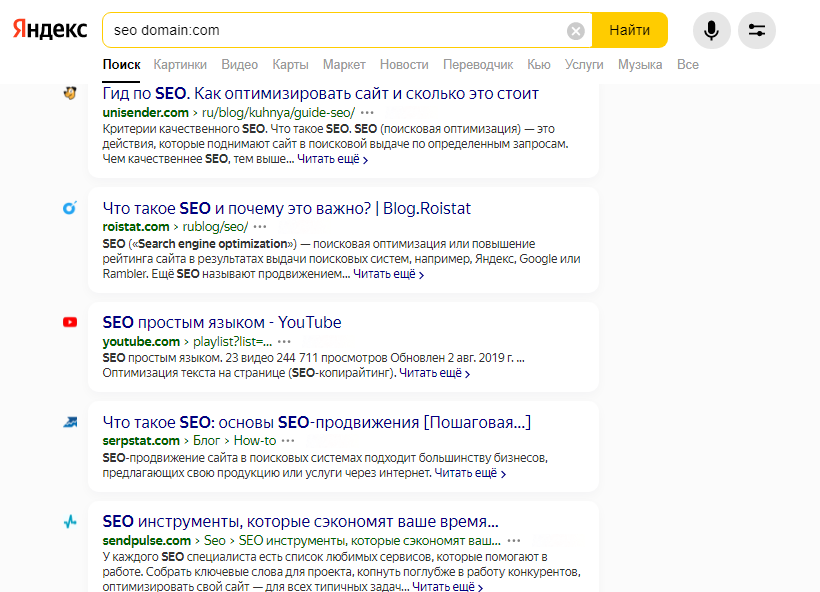Viewport: 820px width, 592px height.
Task: Open 'SEO простым языком - YouTube' result
Action: click(x=222, y=322)
